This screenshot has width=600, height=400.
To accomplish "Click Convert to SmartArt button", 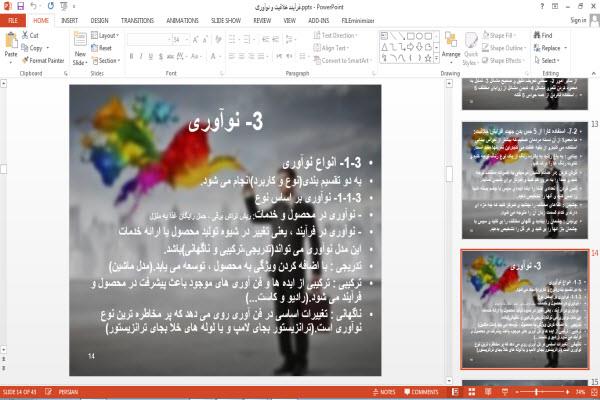I will click(342, 60).
